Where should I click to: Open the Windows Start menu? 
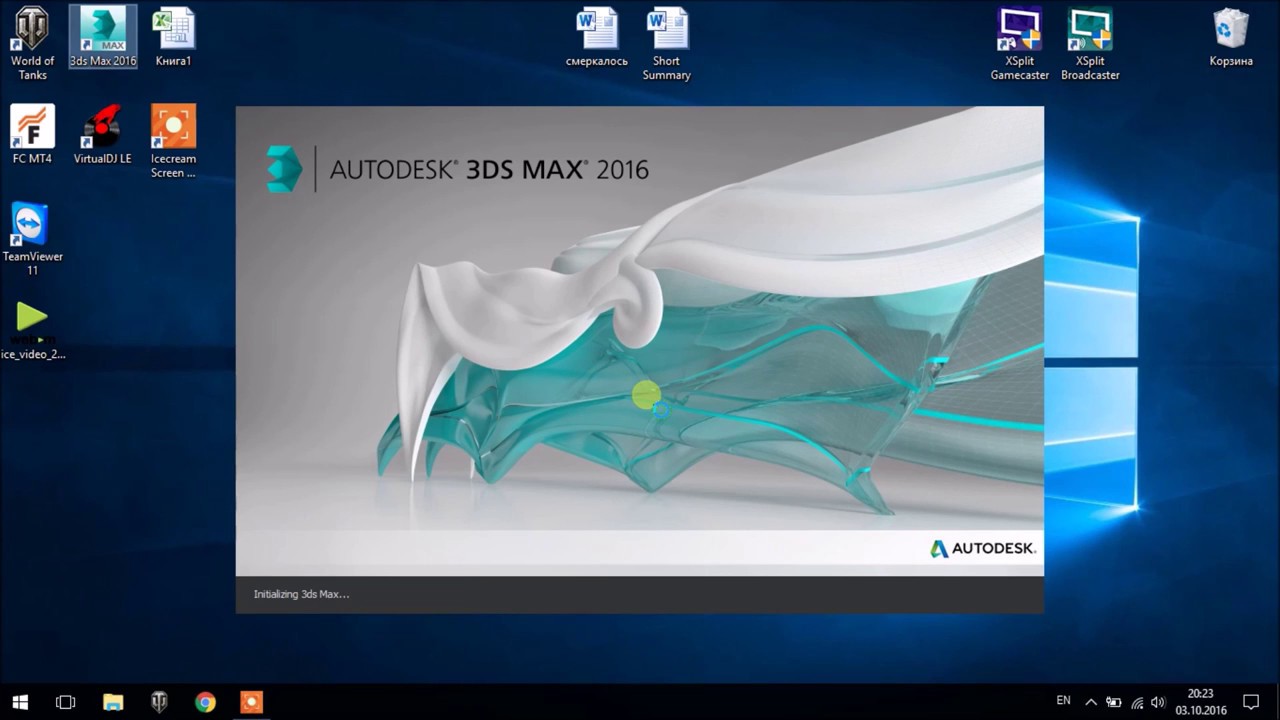pyautogui.click(x=20, y=702)
